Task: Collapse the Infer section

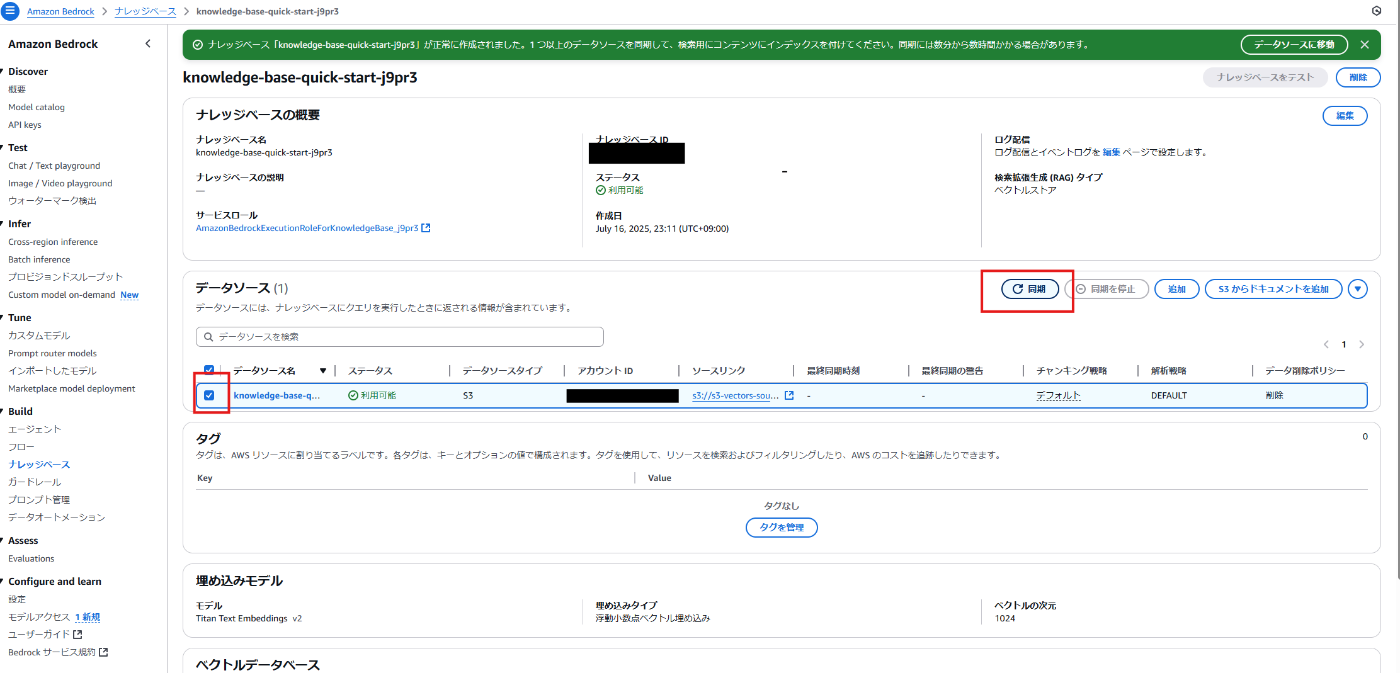Action: point(3,224)
